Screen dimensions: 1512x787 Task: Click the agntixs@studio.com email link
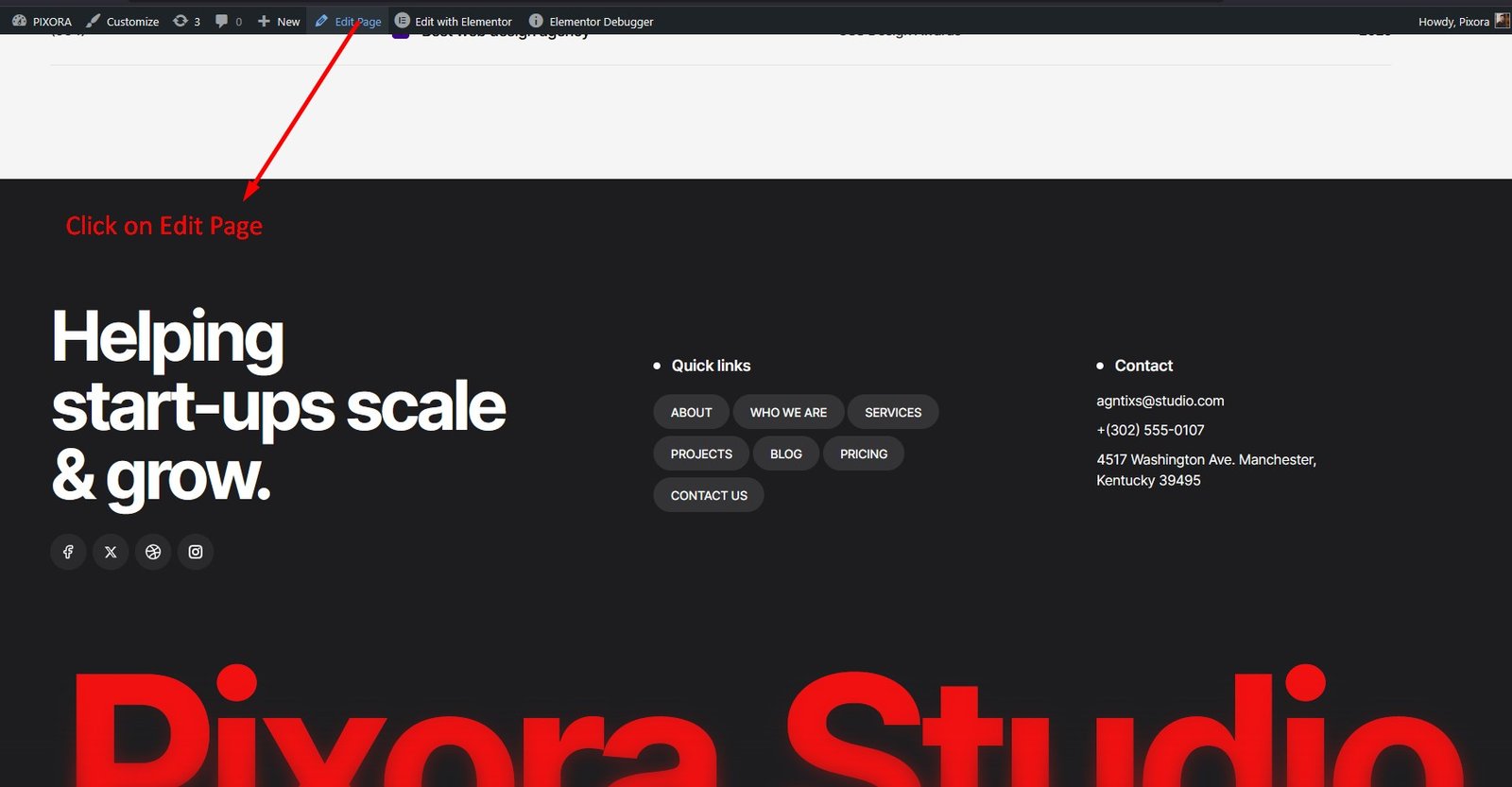pos(1160,401)
